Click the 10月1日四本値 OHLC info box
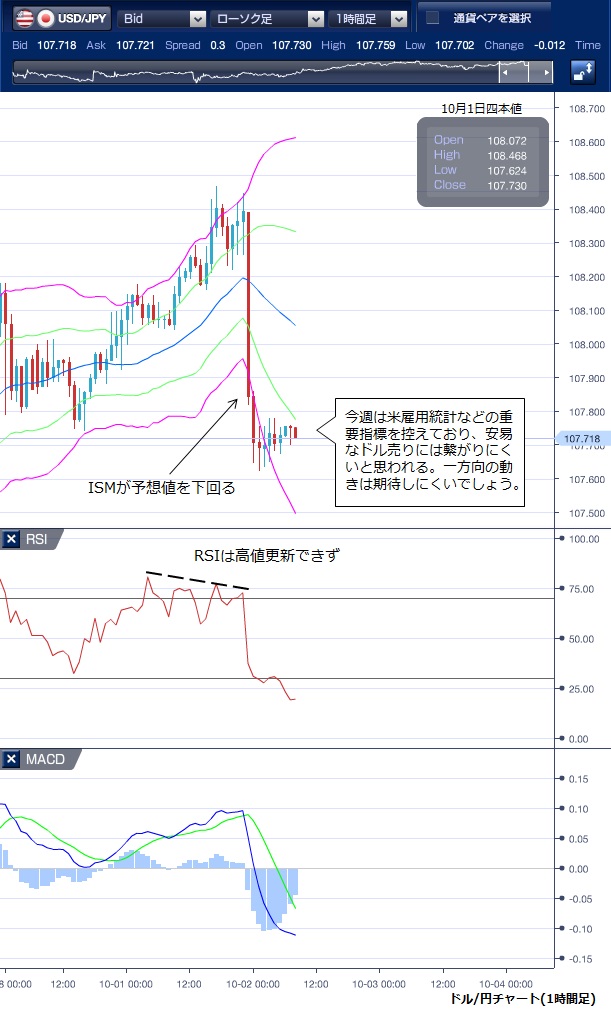 point(482,162)
